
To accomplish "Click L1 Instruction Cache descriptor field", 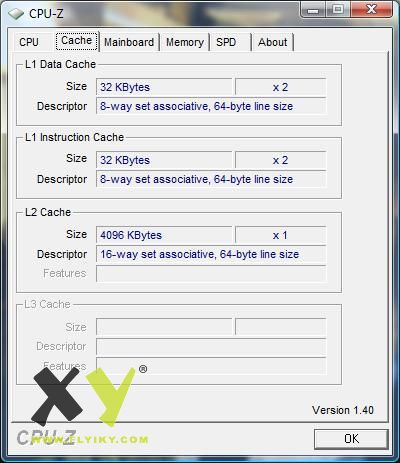I will point(211,179).
